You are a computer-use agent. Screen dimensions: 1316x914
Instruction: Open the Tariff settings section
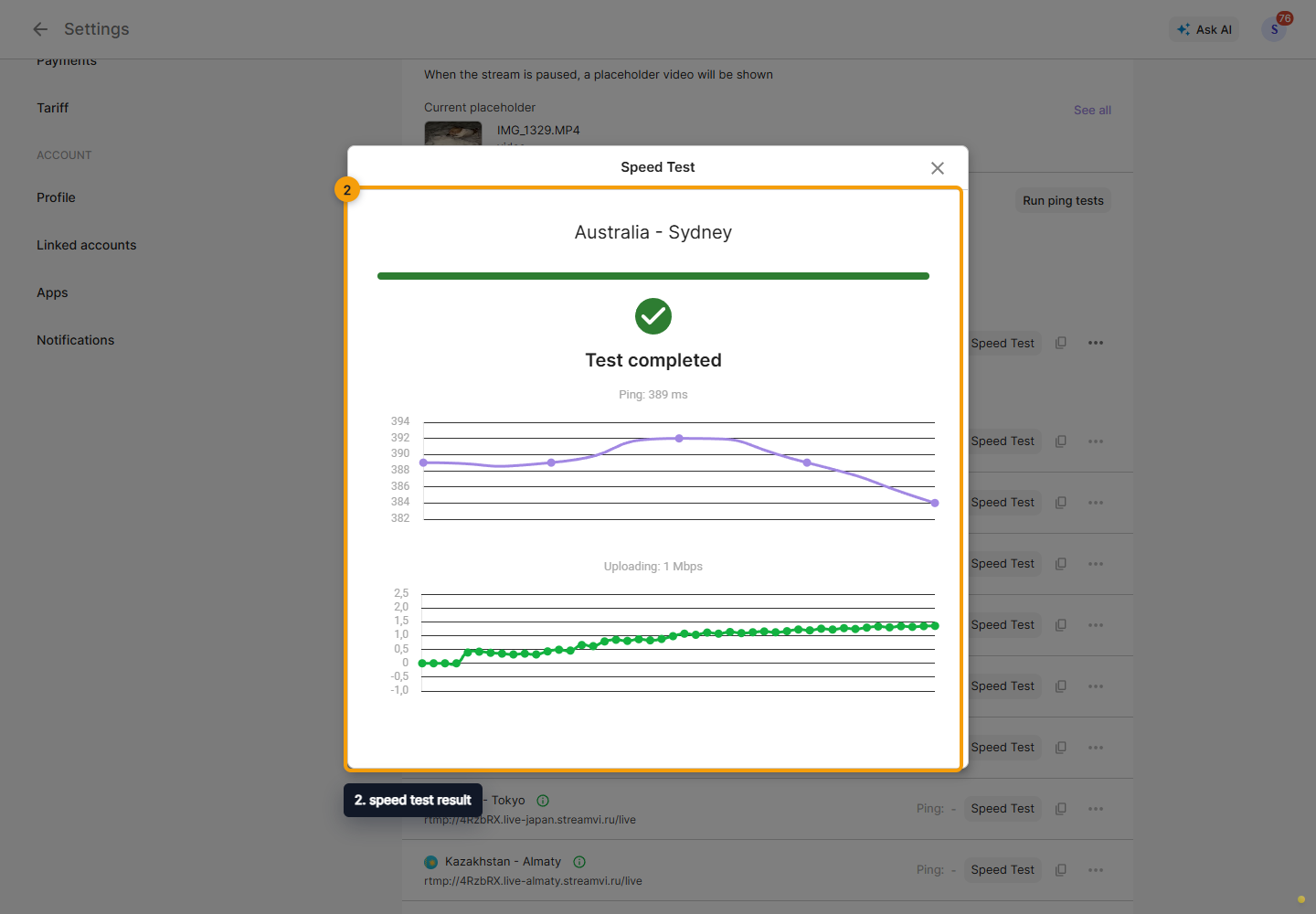[53, 108]
